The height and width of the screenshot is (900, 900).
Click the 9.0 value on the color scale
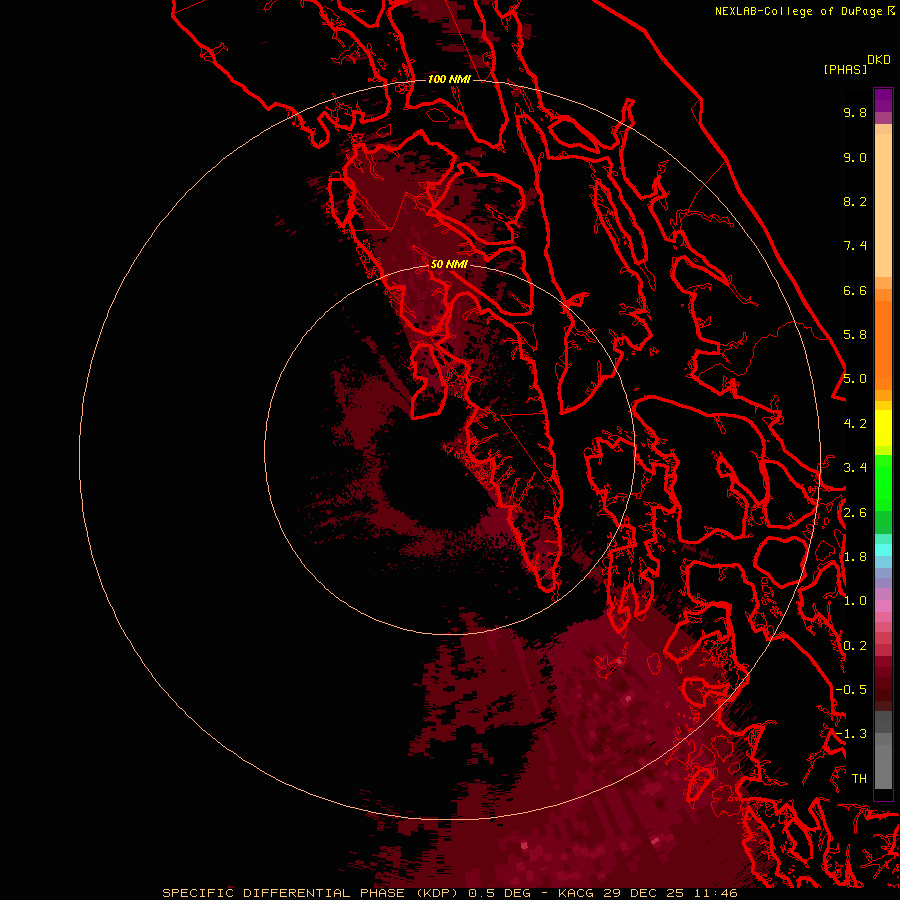coord(855,157)
